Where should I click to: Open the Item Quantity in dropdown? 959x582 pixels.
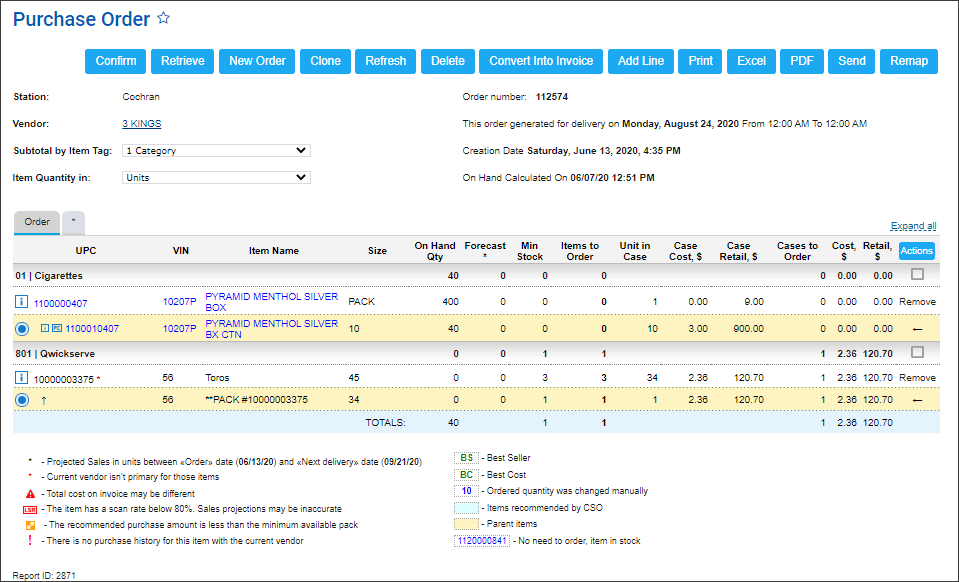tap(216, 178)
